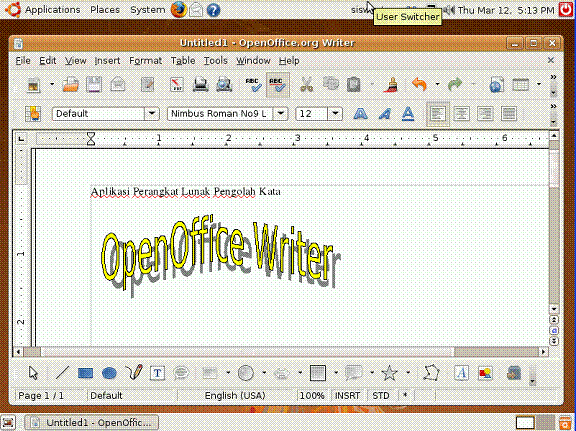Set Justified paragraph alignment
Viewport: 576px width, 431px height.
[x=509, y=114]
